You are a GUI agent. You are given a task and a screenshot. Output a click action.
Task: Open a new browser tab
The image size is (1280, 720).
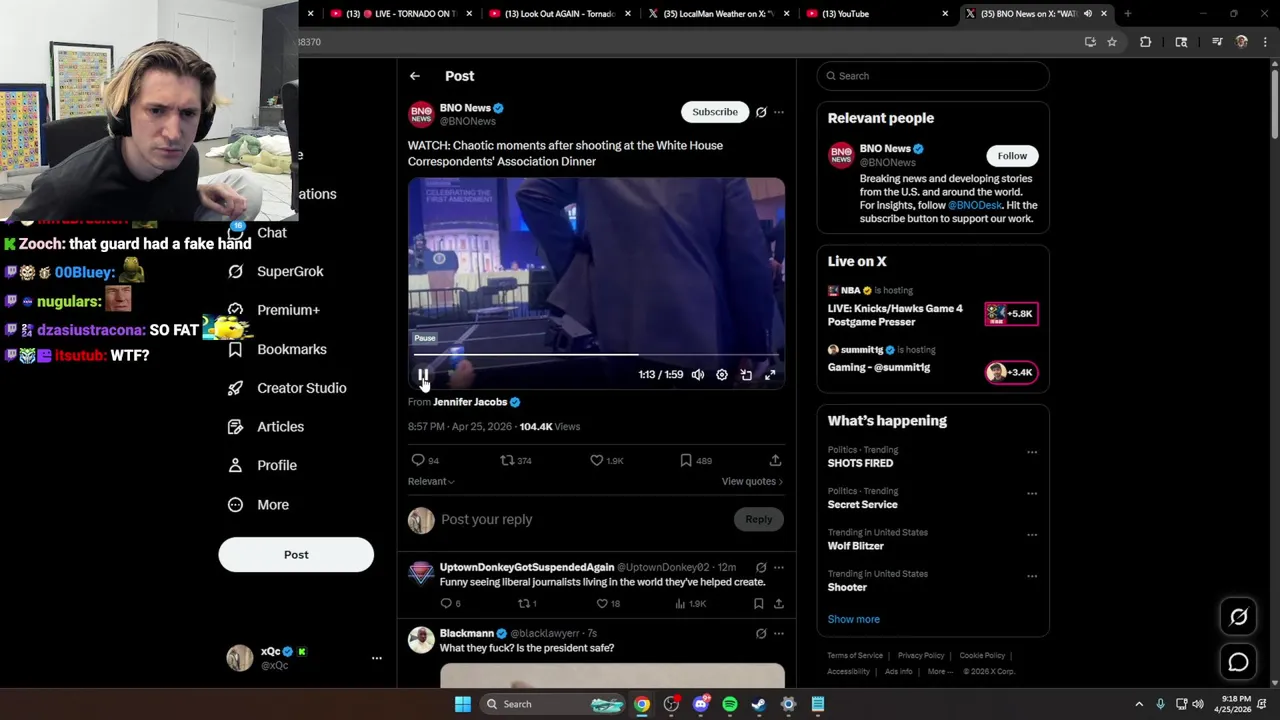click(1127, 14)
